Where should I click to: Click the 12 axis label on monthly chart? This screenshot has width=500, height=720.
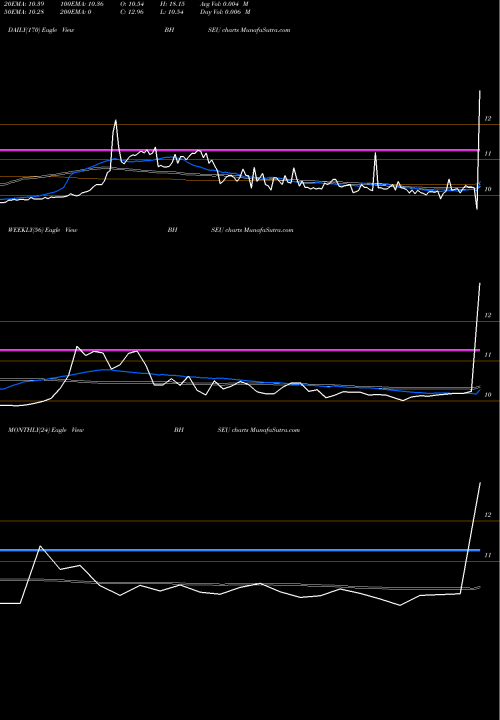click(x=488, y=515)
